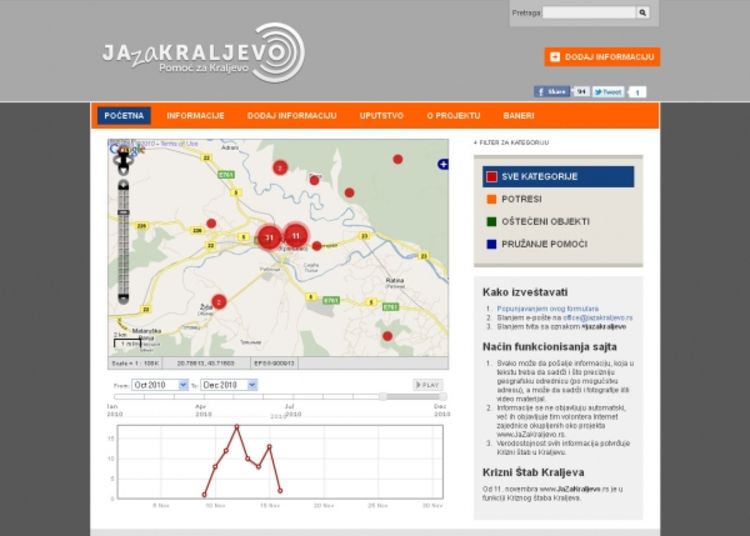The width and height of the screenshot is (750, 536).
Task: Expand the map layer switcher plus icon
Action: coord(443,164)
